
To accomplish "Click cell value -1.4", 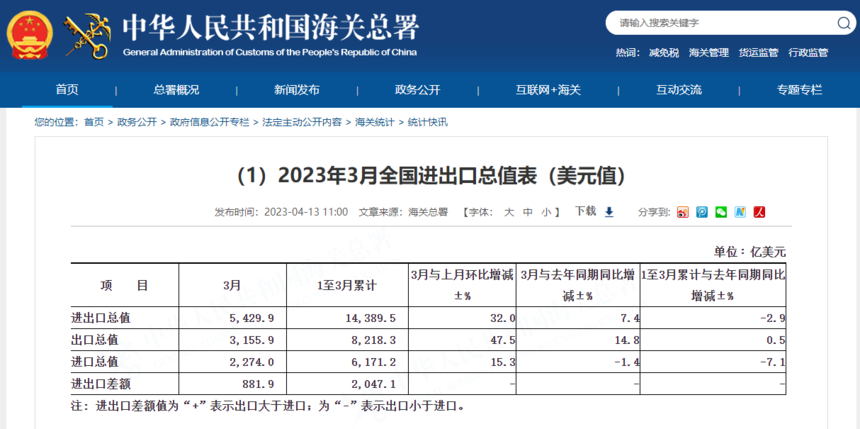I will (625, 362).
